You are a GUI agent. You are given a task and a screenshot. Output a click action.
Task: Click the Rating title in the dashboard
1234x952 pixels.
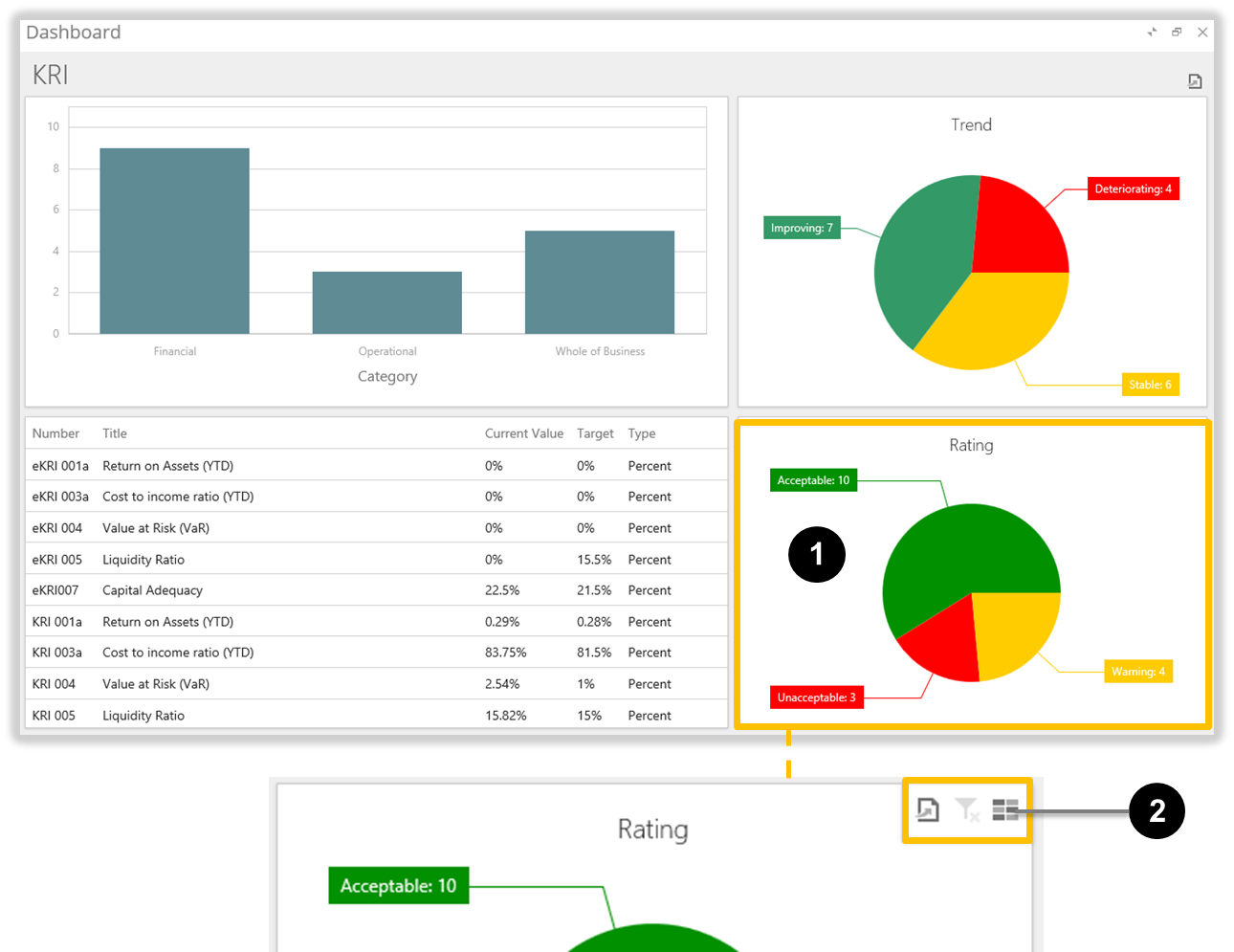pos(972,446)
